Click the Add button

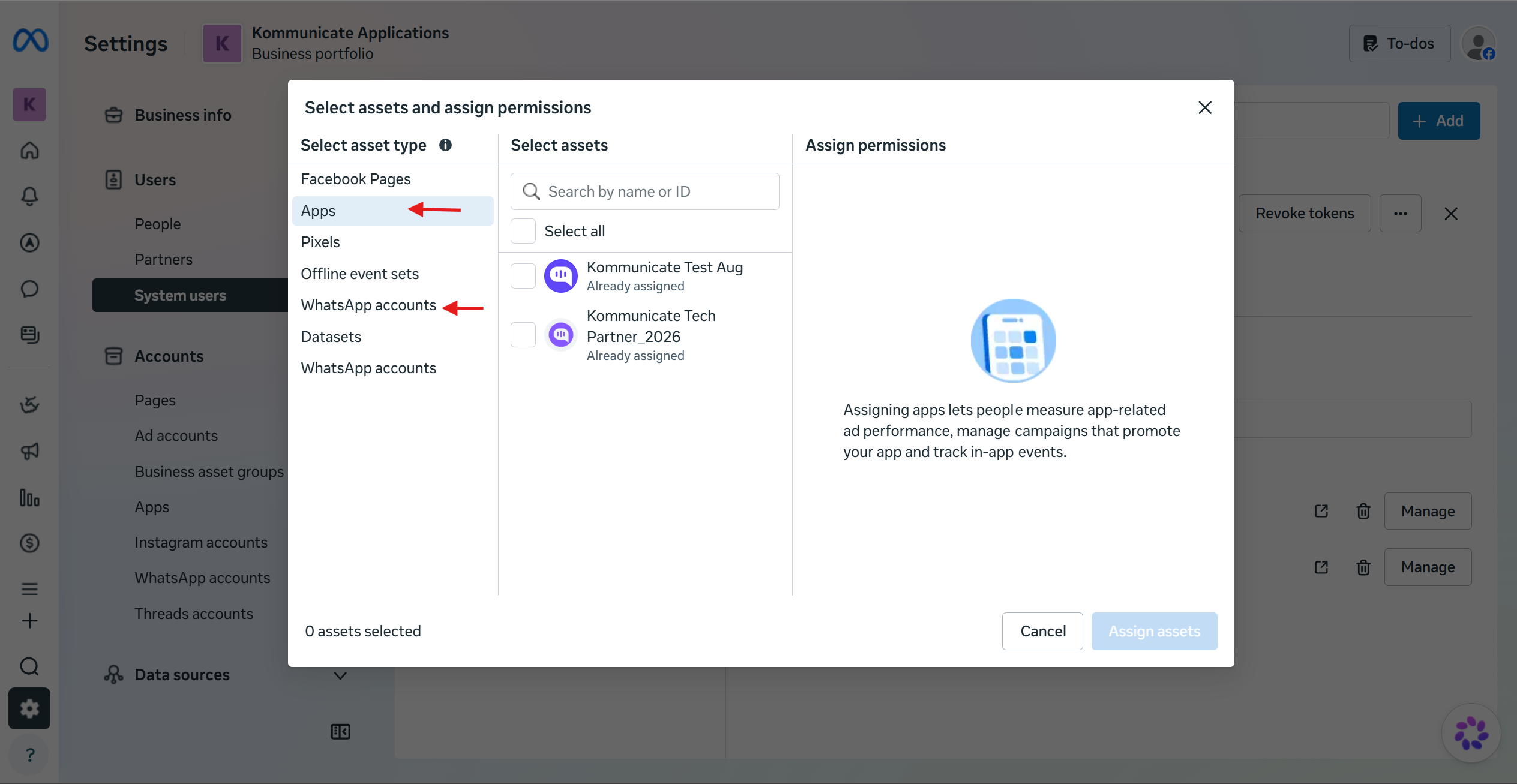[1439, 121]
